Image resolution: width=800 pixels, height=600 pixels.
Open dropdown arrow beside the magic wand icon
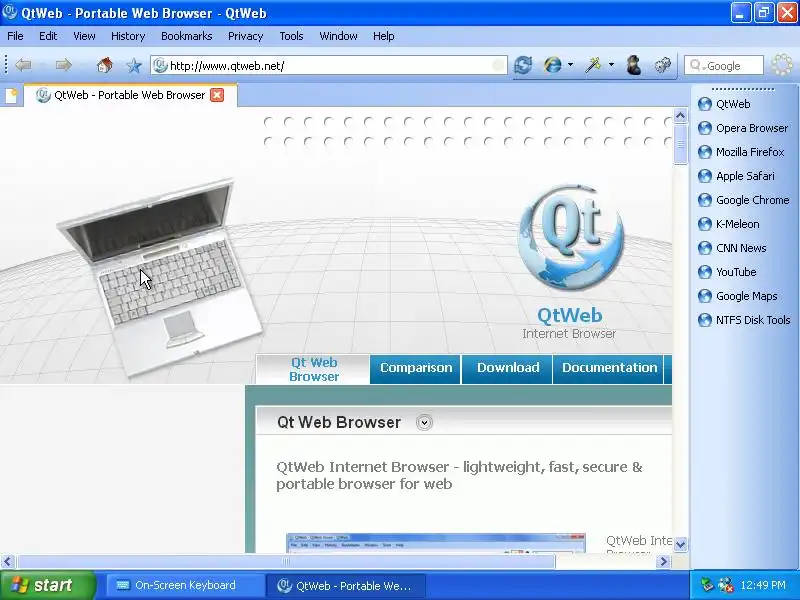tap(611, 65)
